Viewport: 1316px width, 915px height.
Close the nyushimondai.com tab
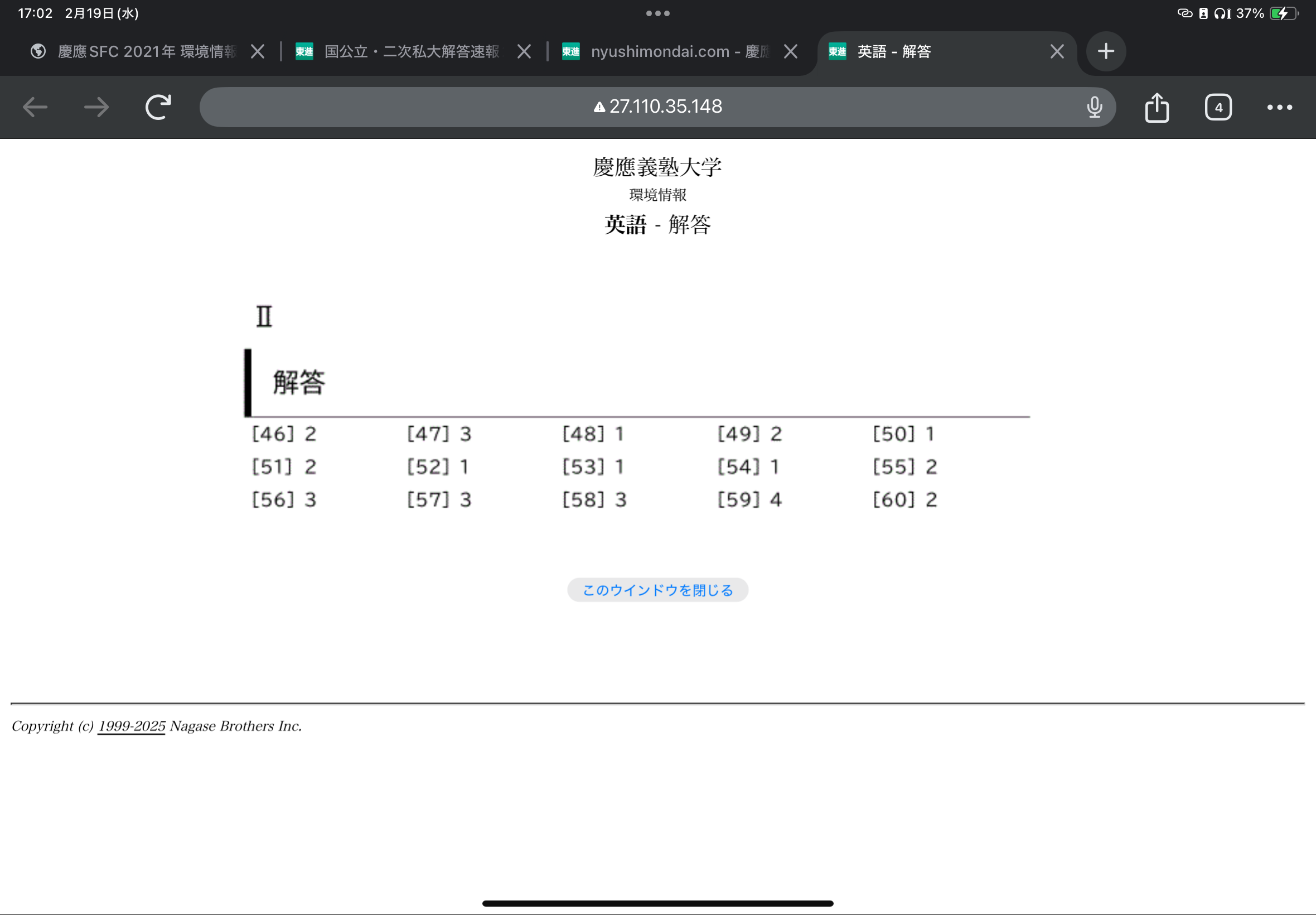click(791, 51)
